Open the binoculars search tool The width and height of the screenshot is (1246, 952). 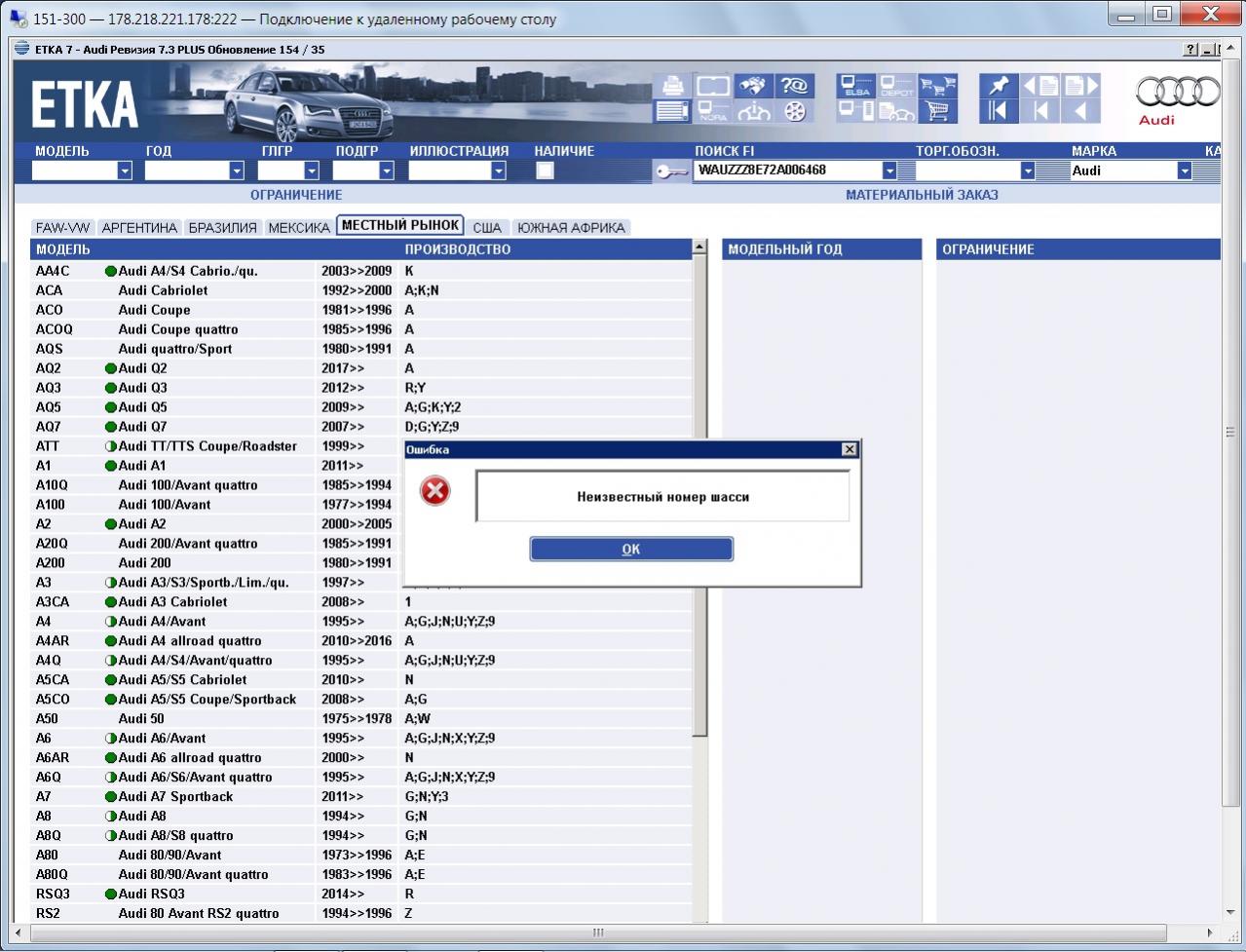coord(753,86)
